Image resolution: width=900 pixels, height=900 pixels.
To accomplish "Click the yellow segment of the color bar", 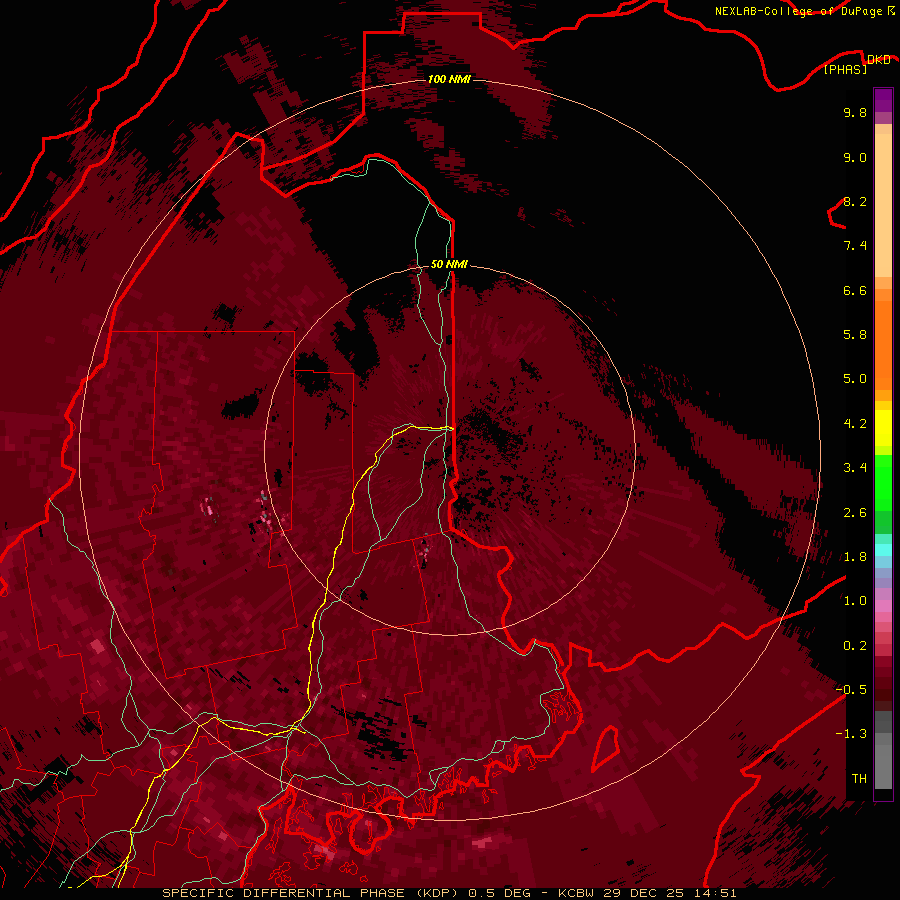I will click(883, 428).
